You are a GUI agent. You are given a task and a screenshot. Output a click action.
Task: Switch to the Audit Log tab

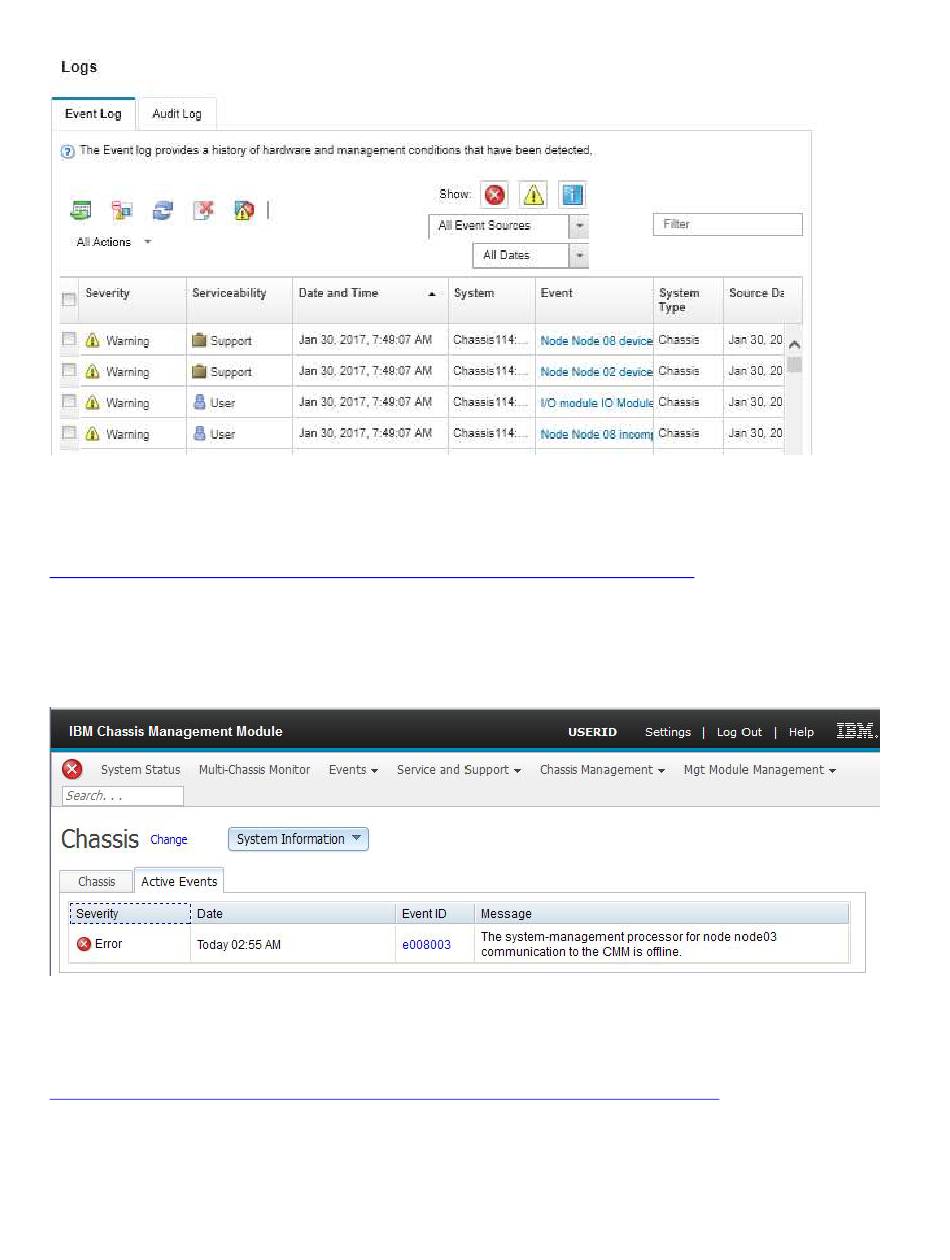point(176,114)
